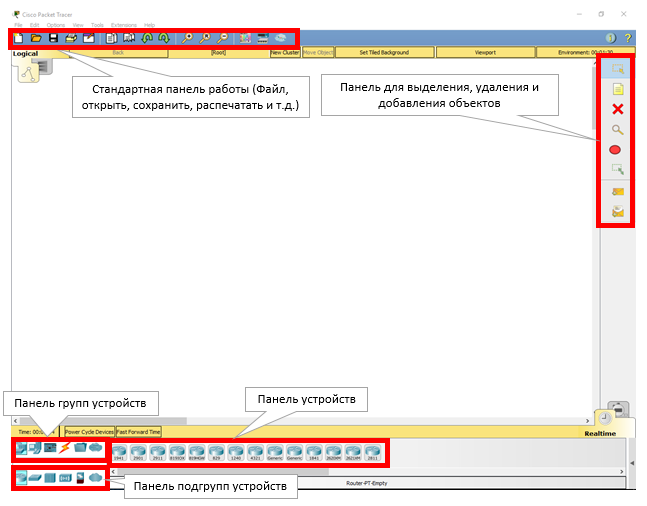Pick the 2911 router device

click(158, 453)
